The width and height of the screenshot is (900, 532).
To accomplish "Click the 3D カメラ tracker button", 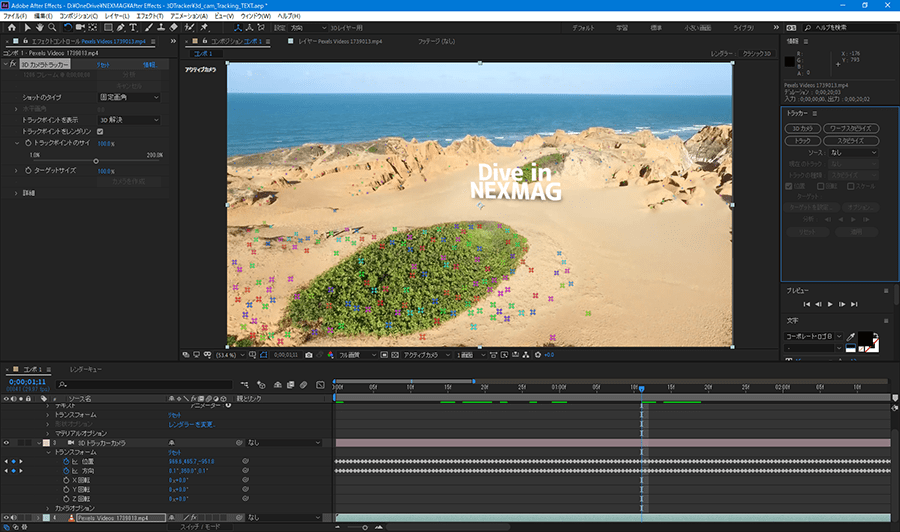I will tap(803, 128).
